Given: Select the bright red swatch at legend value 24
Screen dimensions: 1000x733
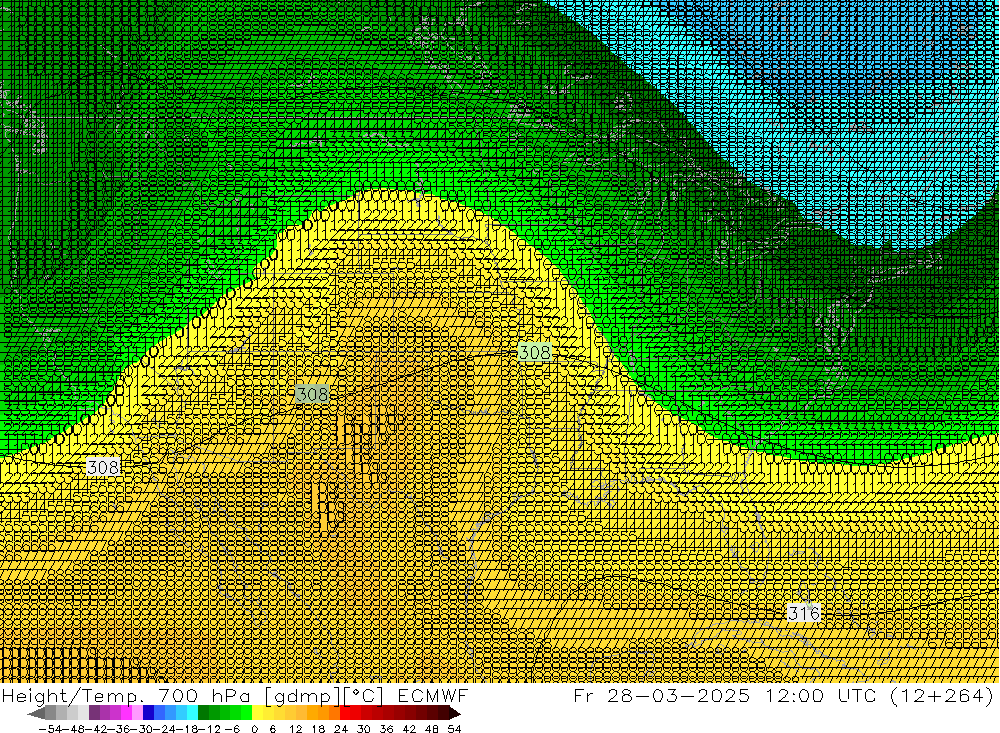Looking at the screenshot, I should 346,713.
